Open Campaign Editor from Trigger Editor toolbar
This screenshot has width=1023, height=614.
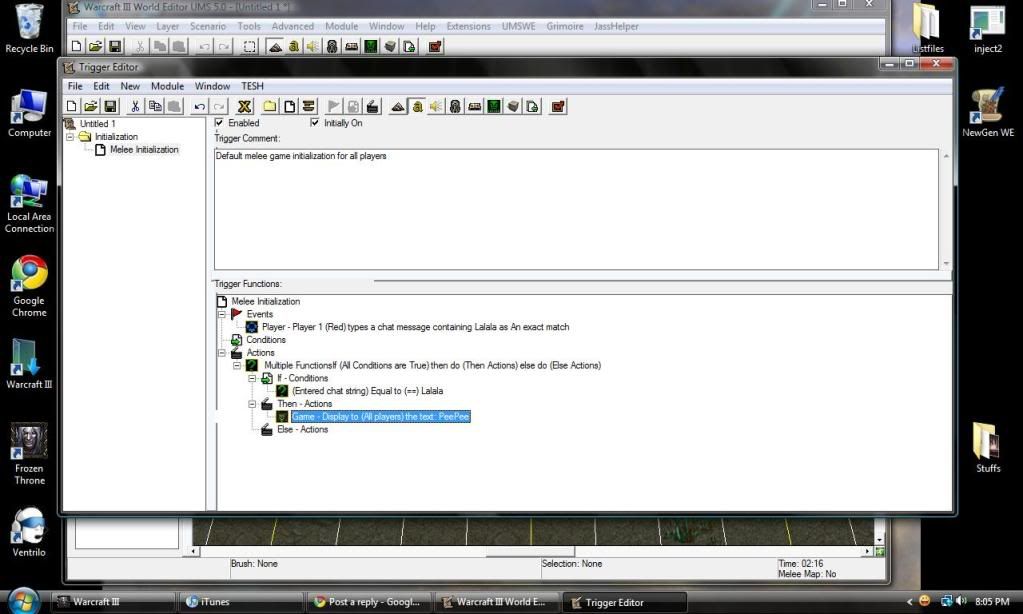point(474,106)
